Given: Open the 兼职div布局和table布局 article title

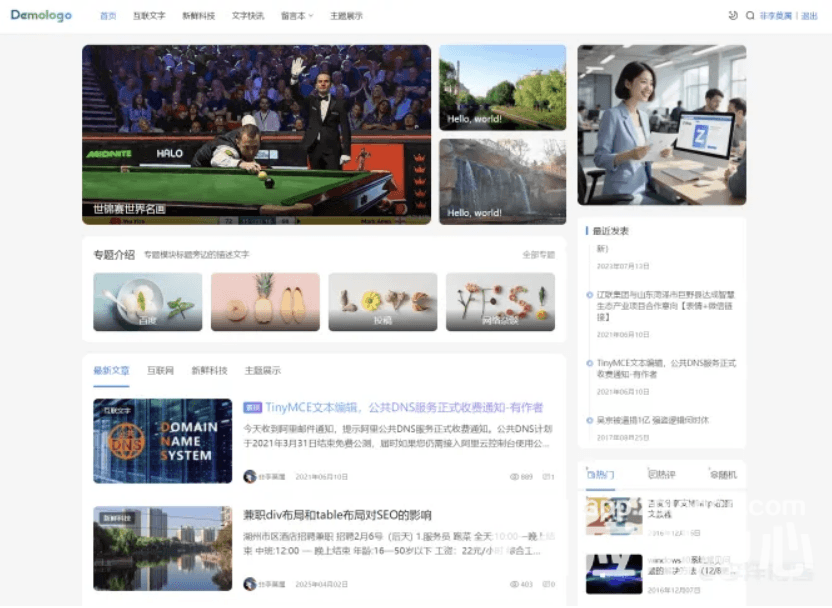Looking at the screenshot, I should click(x=337, y=515).
